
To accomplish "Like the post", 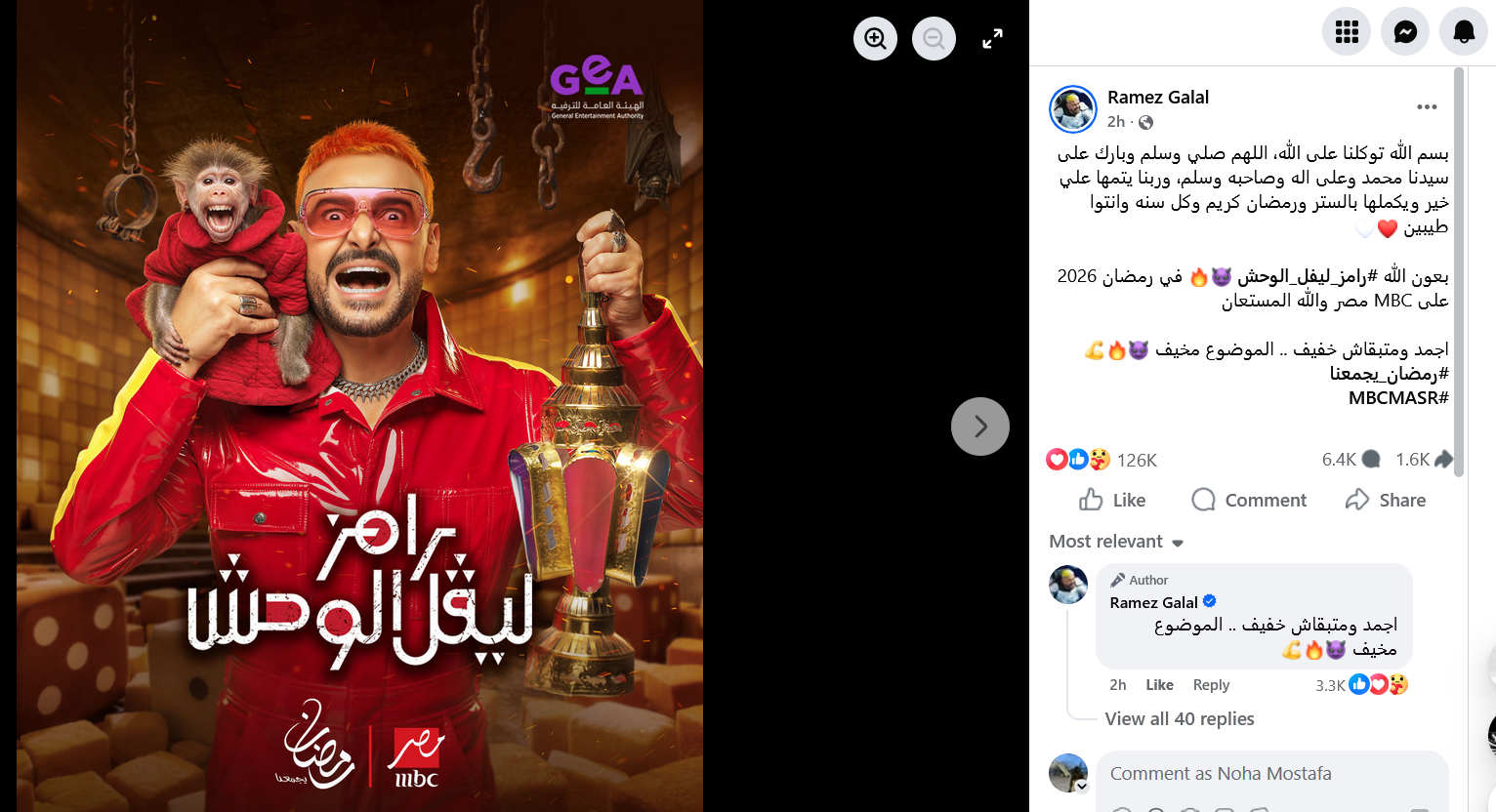I will coord(1112,500).
